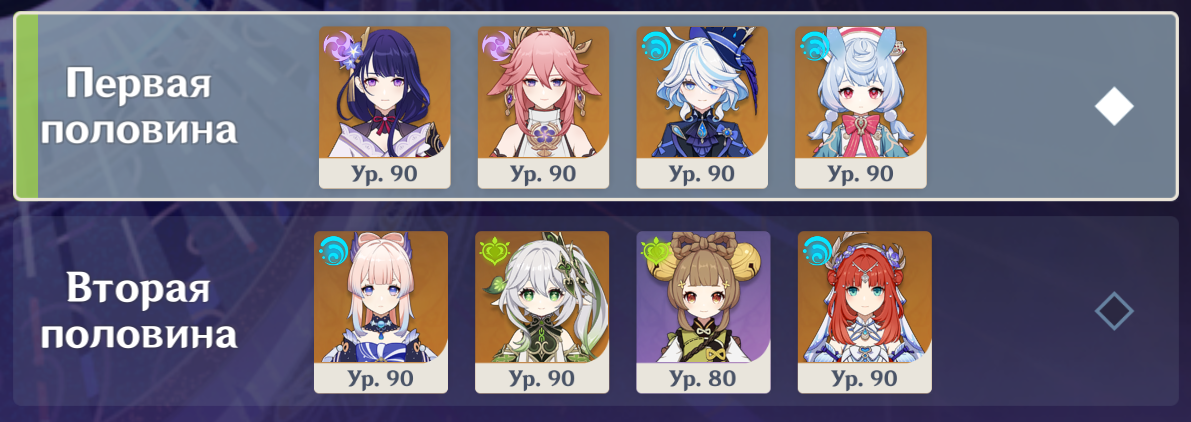
Task: Pick the pale pink-haired Hydro character portrait
Action: click(381, 312)
